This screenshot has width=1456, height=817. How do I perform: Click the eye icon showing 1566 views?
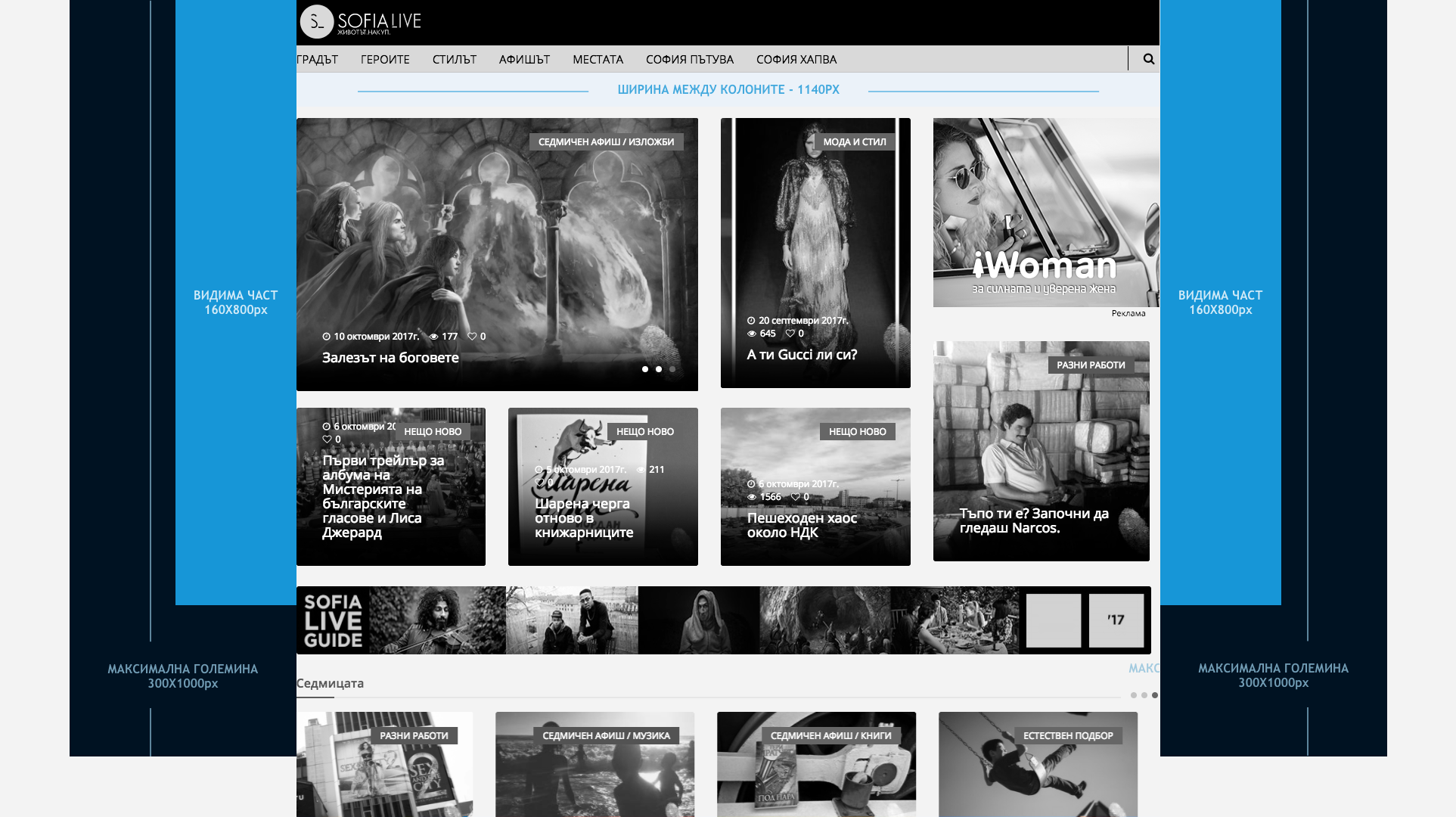coord(752,497)
